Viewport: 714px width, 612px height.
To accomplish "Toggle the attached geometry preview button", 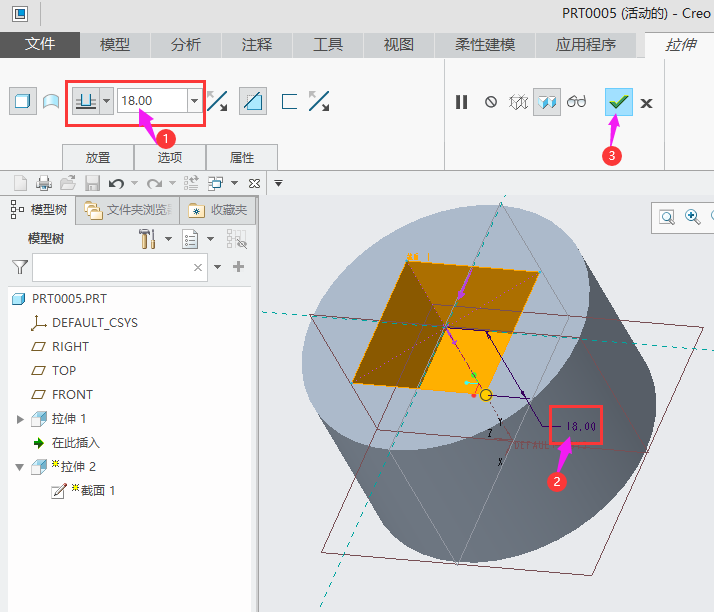I will pos(546,102).
